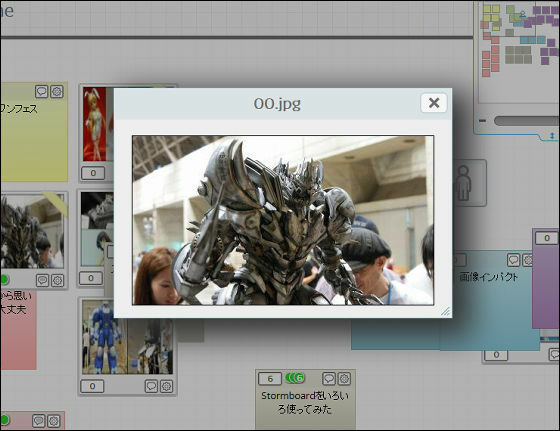Image resolution: width=560 pixels, height=431 pixels.
Task: Select the 画像インパクト note text
Action: point(488,277)
